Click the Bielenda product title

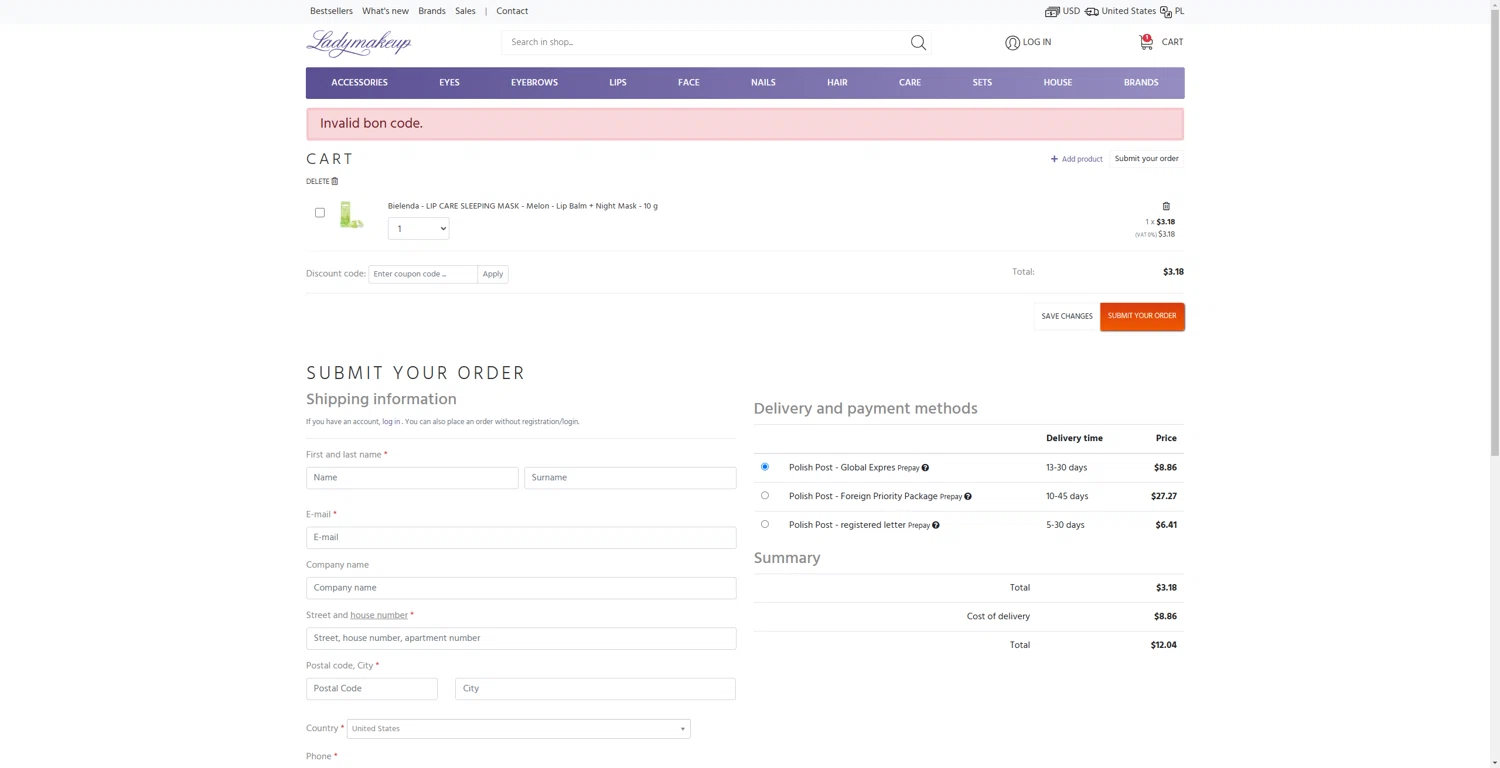click(523, 206)
